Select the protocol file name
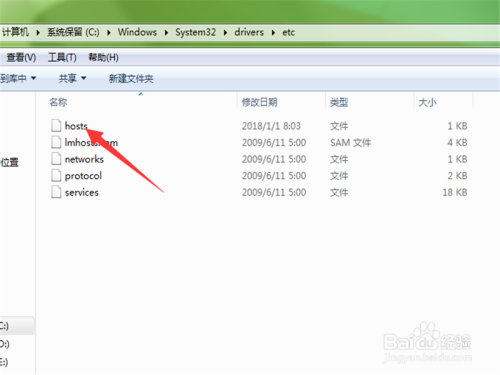 [x=83, y=176]
